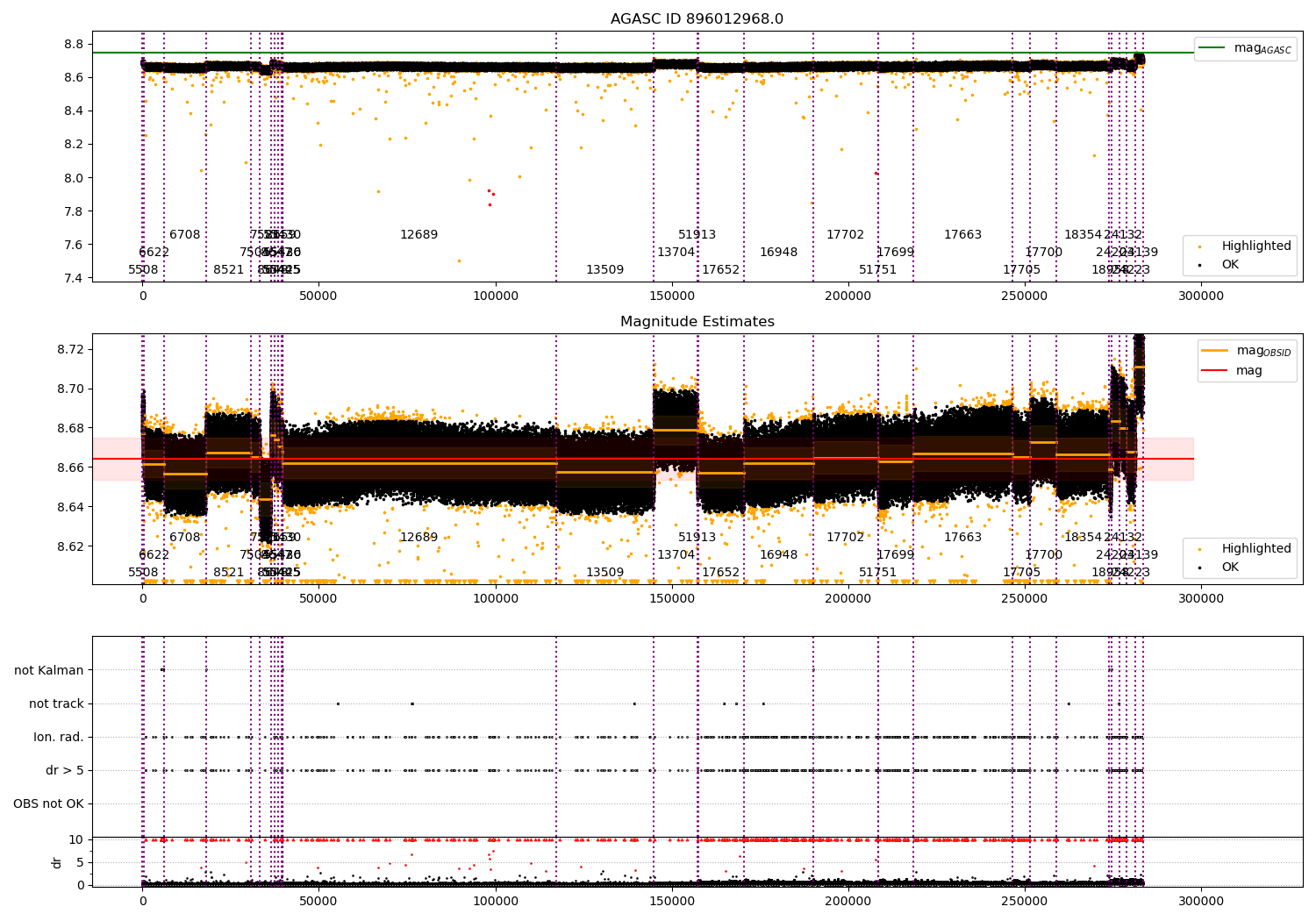Click the dr > 5 axis label
Screen dimensions: 1316x921
[65, 770]
